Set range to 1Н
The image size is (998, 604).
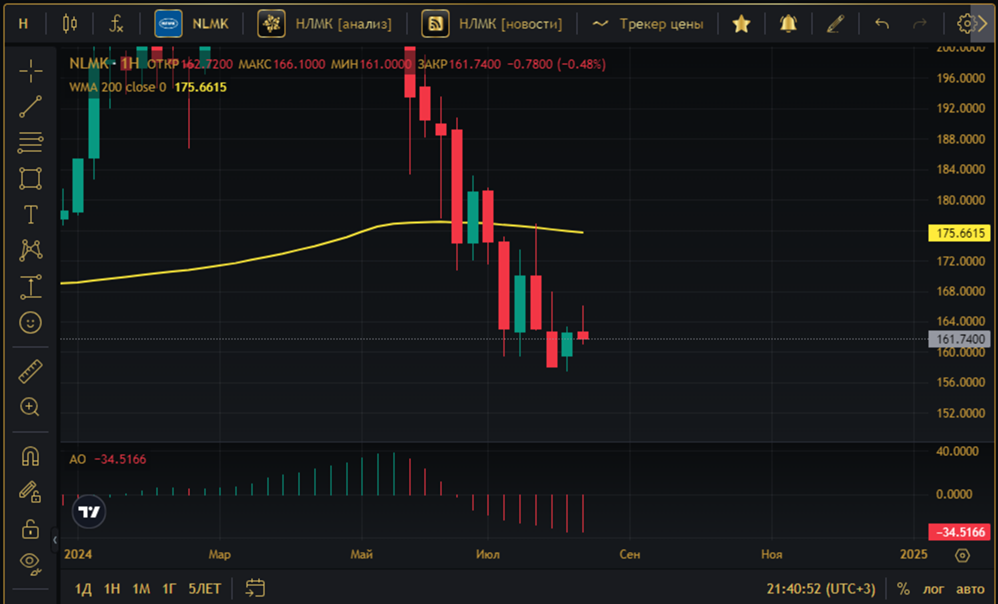point(112,589)
